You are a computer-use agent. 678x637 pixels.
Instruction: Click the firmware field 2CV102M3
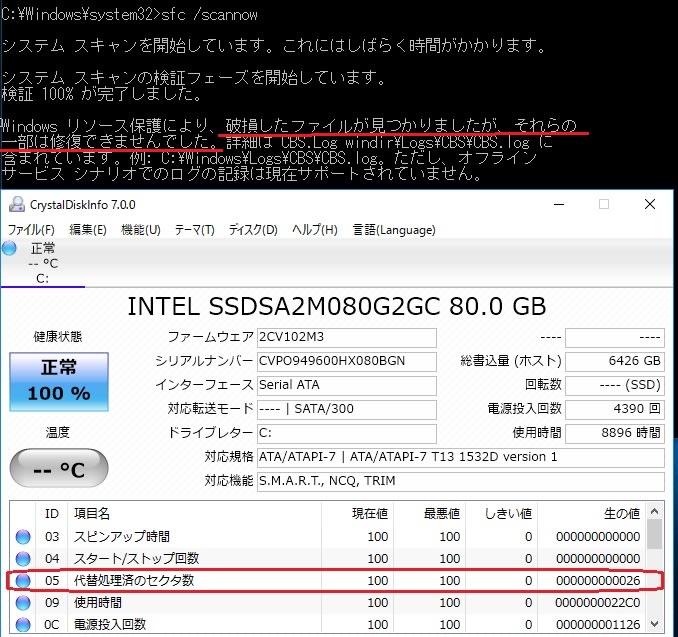347,337
